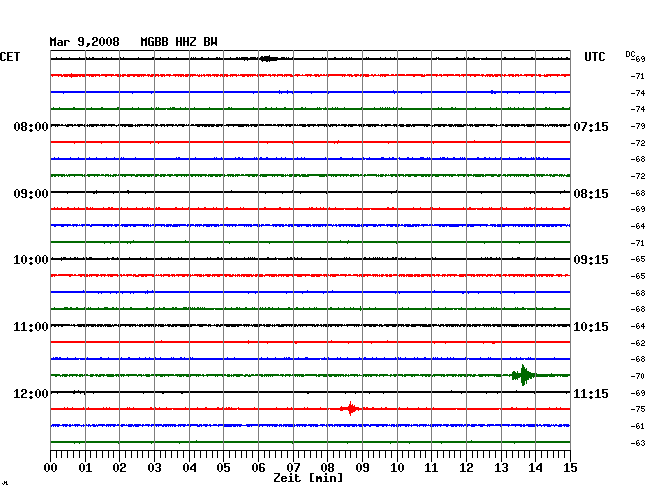
Task: Click minute 04 on time axis
Action: pyautogui.click(x=189, y=467)
